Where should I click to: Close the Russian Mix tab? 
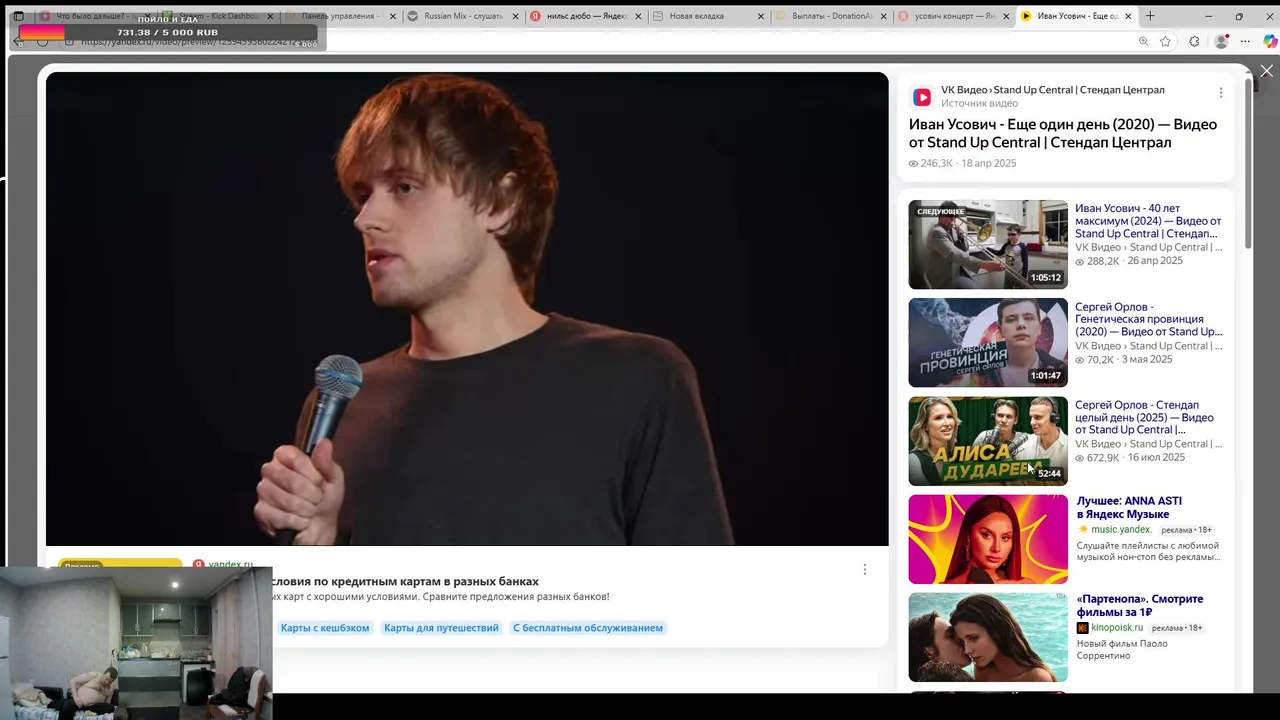(516, 16)
